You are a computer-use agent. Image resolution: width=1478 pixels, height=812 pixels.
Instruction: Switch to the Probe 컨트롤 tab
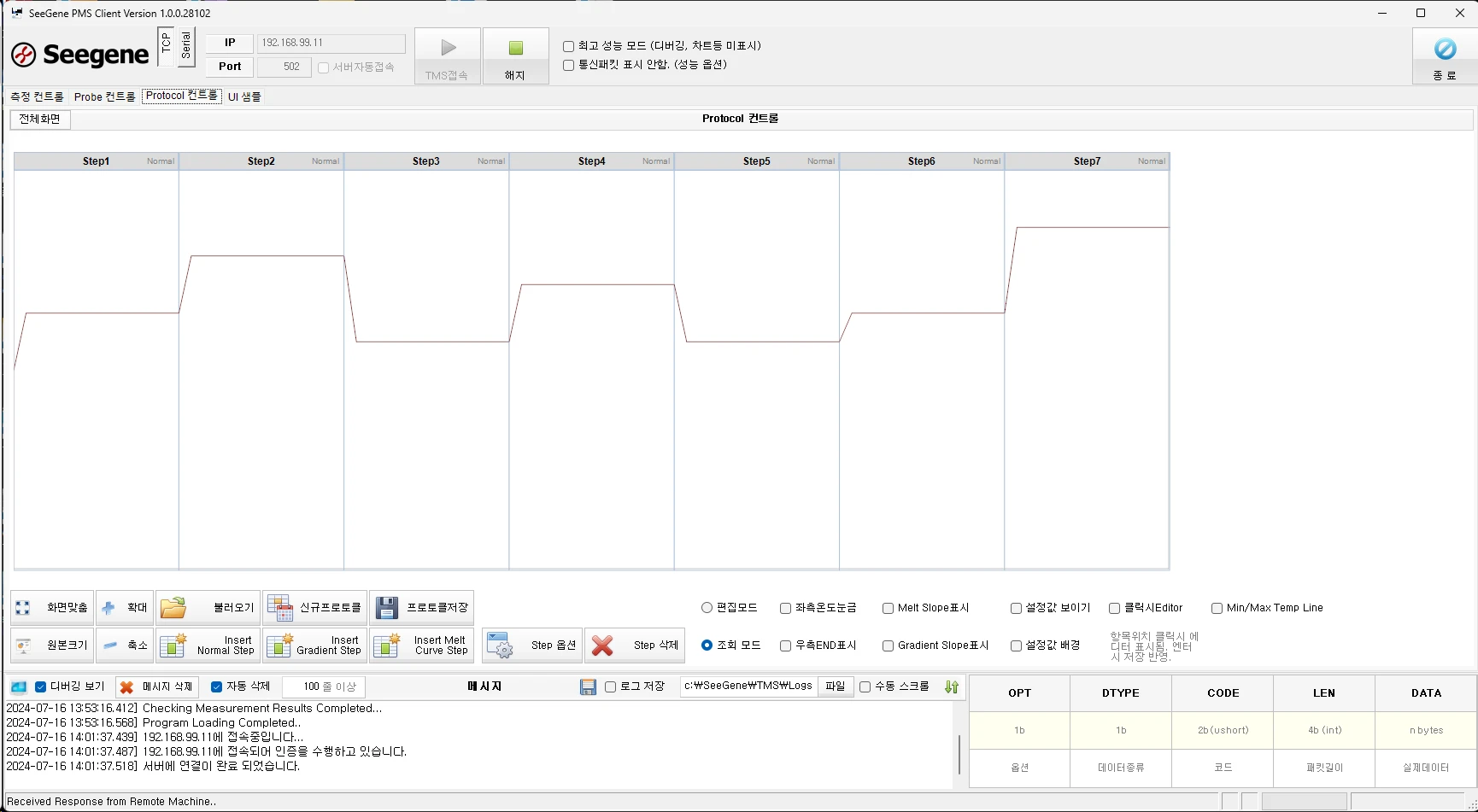pyautogui.click(x=104, y=96)
